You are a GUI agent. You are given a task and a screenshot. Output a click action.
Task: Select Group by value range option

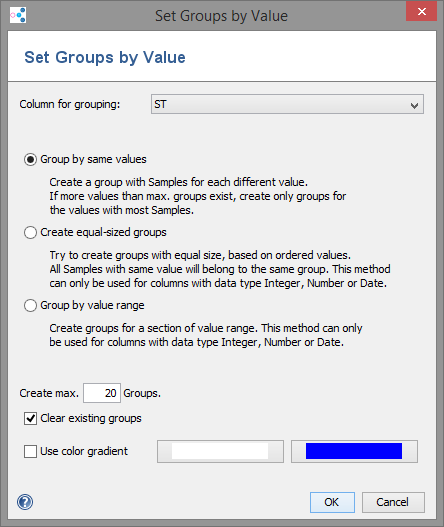(x=30, y=305)
